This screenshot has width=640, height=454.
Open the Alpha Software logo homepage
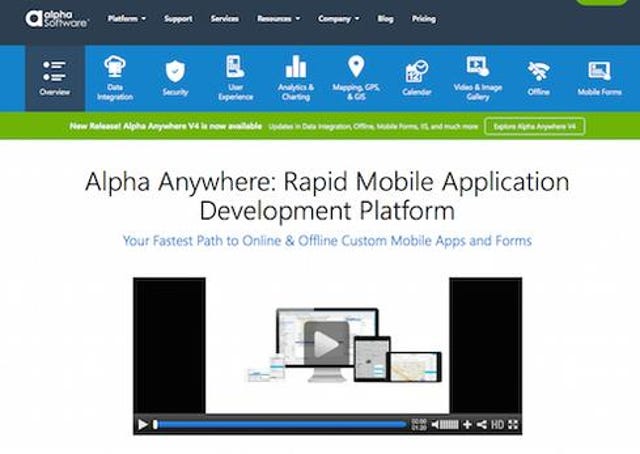click(x=56, y=19)
